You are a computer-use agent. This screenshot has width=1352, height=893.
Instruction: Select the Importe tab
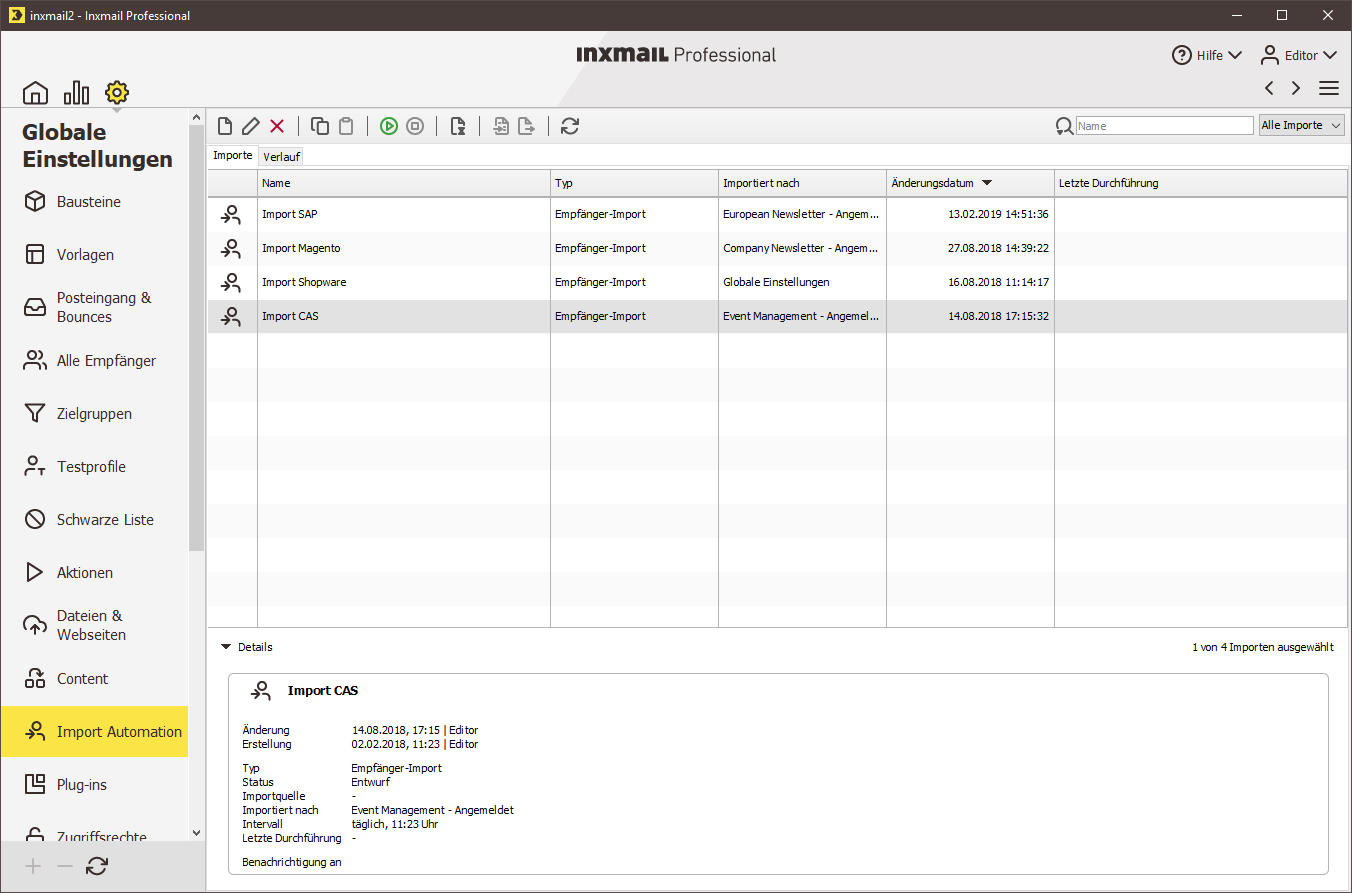pos(233,156)
